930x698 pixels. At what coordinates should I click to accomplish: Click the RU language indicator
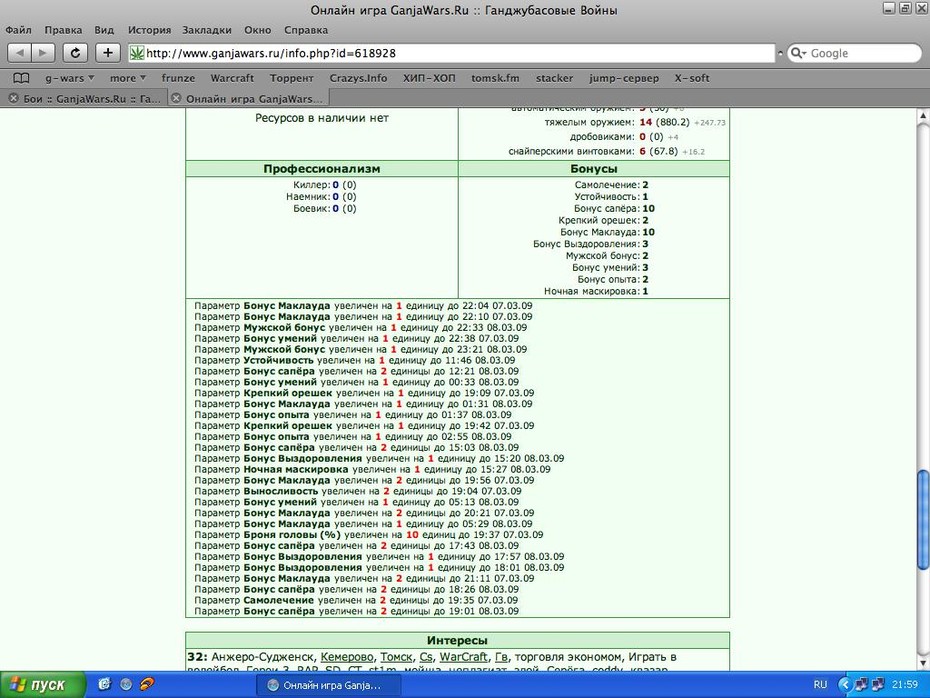820,684
